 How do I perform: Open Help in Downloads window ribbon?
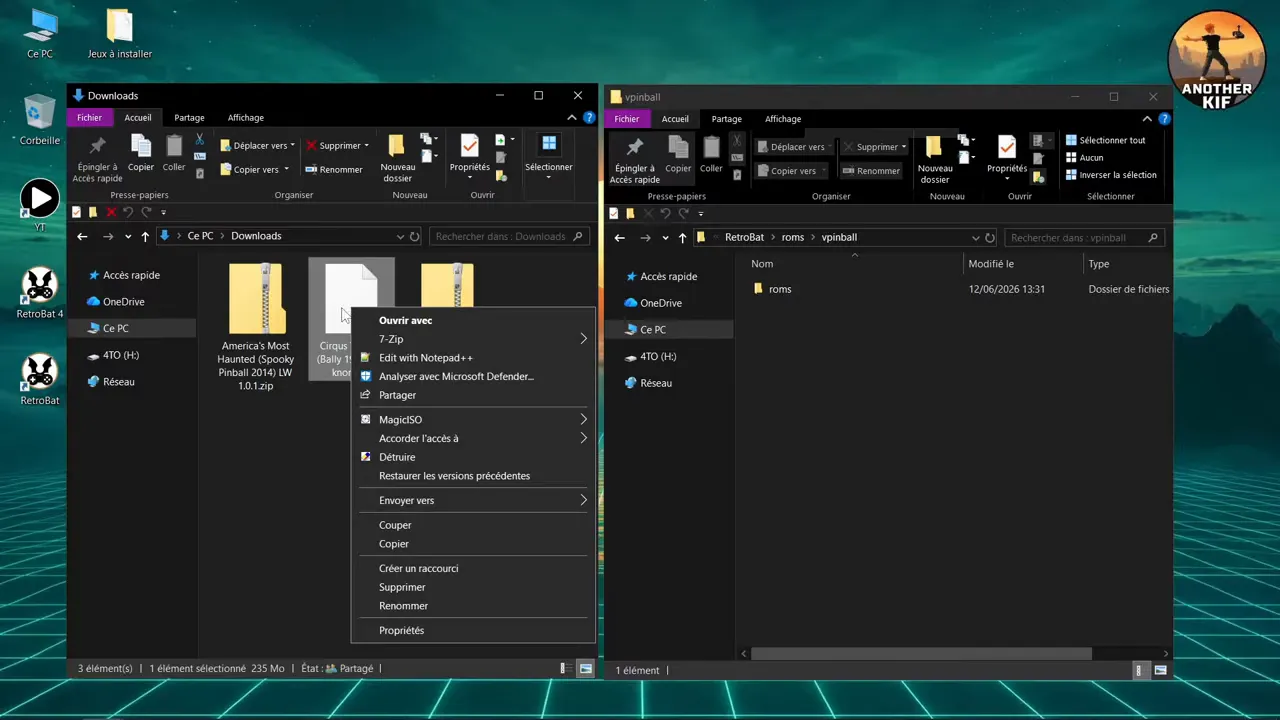pos(589,118)
